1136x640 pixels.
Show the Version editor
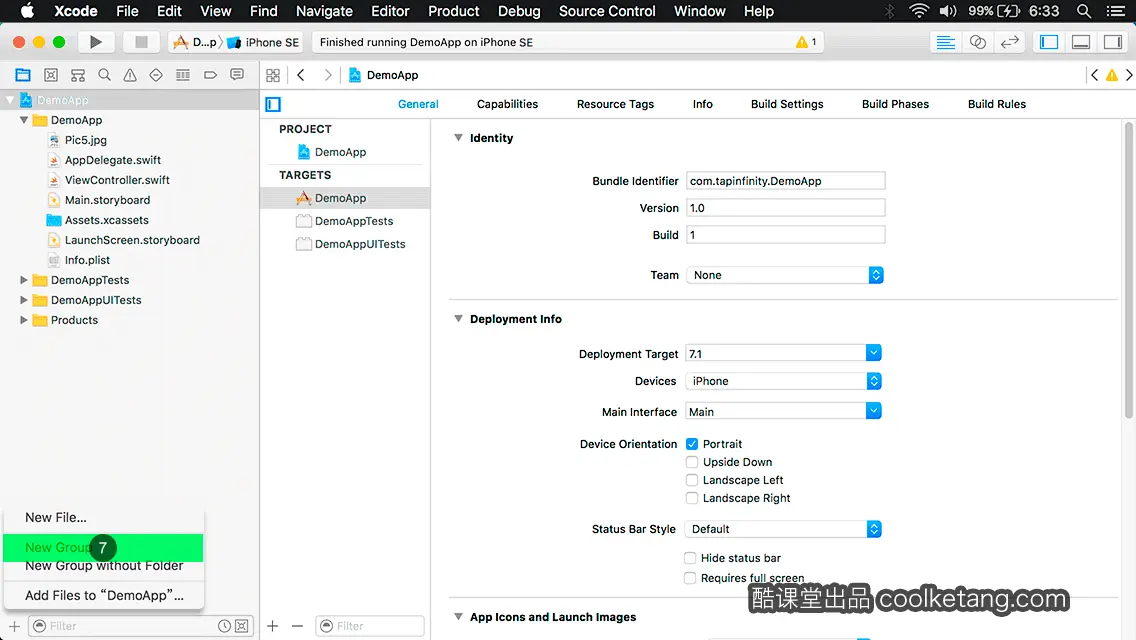coord(1009,42)
